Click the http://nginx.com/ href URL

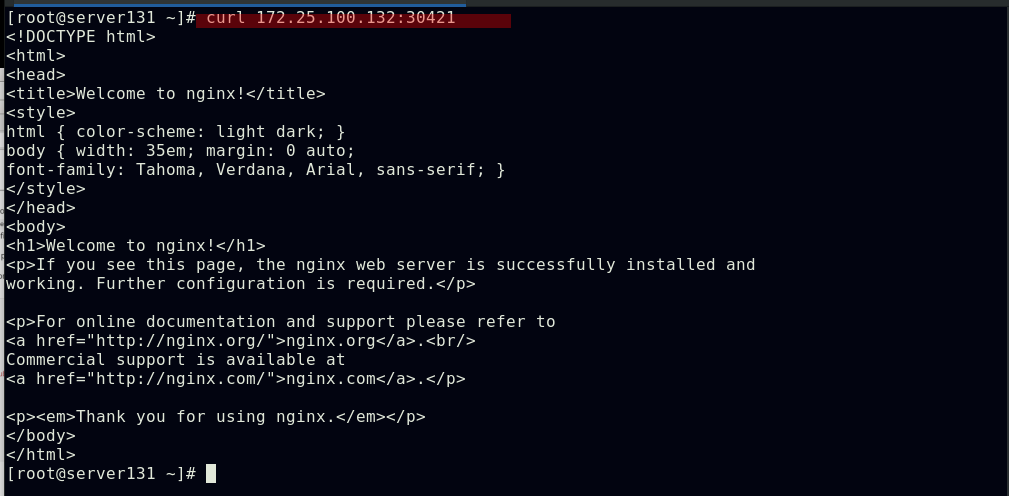pyautogui.click(x=180, y=379)
